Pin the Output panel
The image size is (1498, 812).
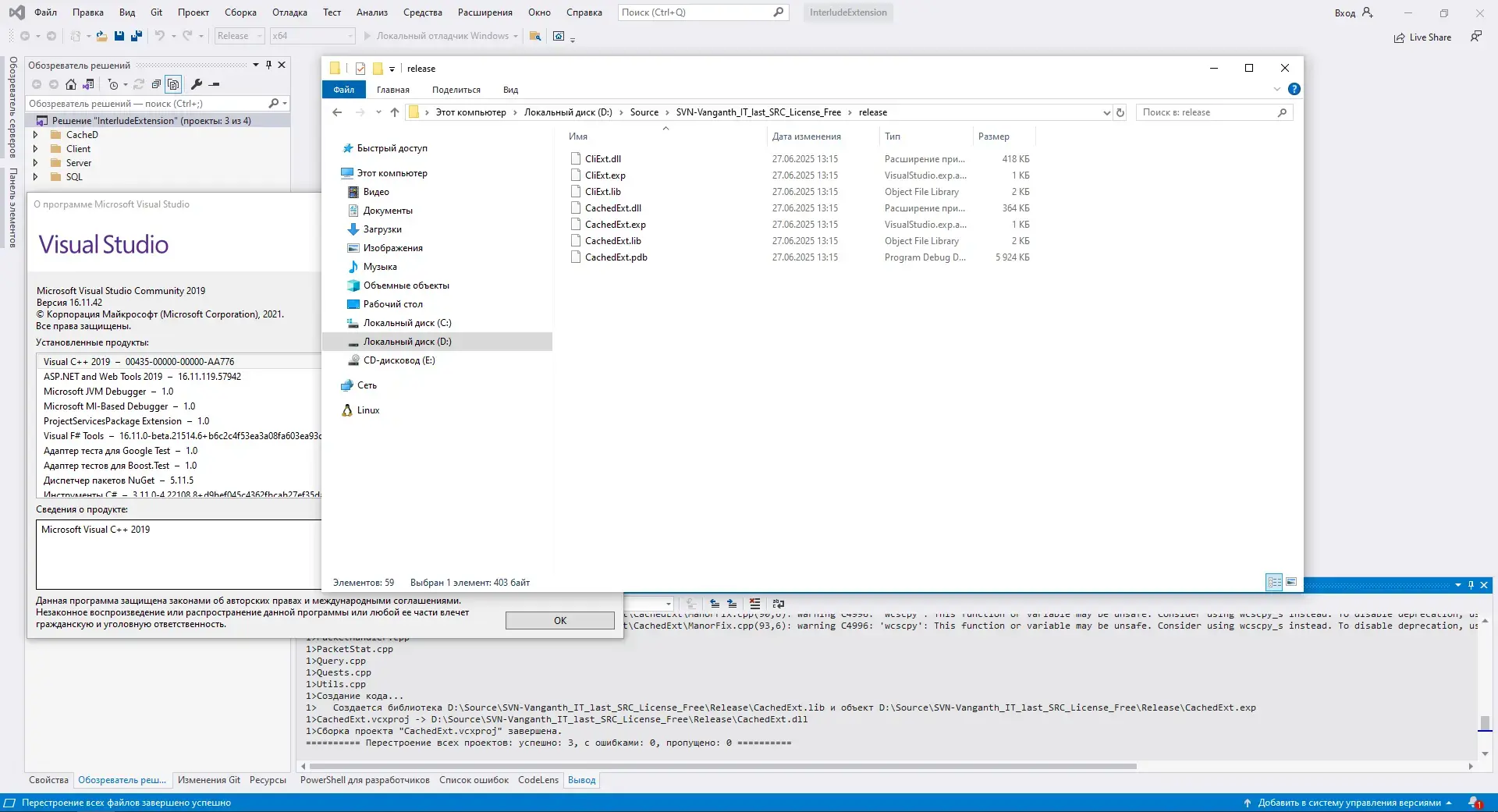(x=1471, y=585)
